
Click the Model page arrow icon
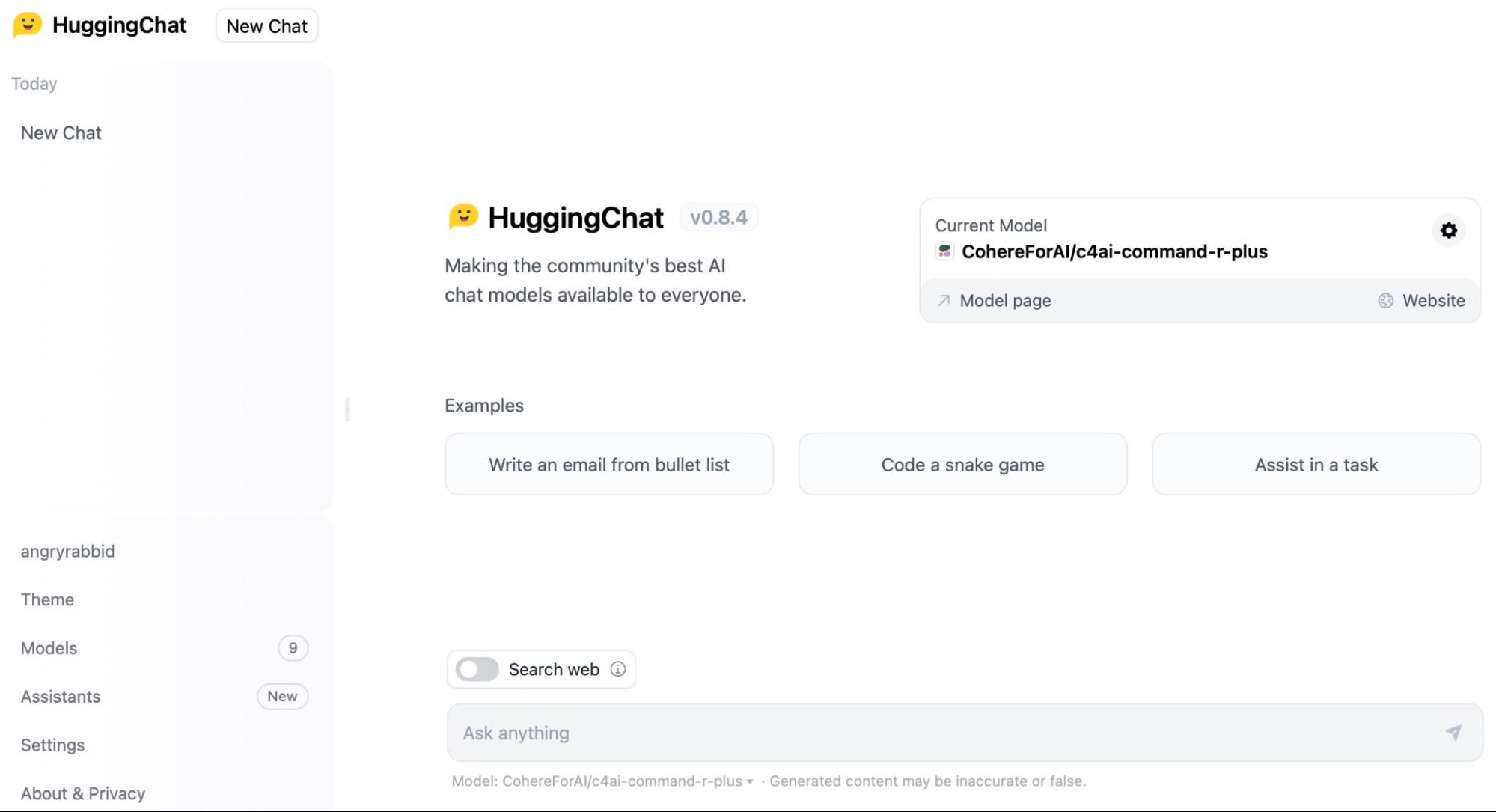pos(944,300)
